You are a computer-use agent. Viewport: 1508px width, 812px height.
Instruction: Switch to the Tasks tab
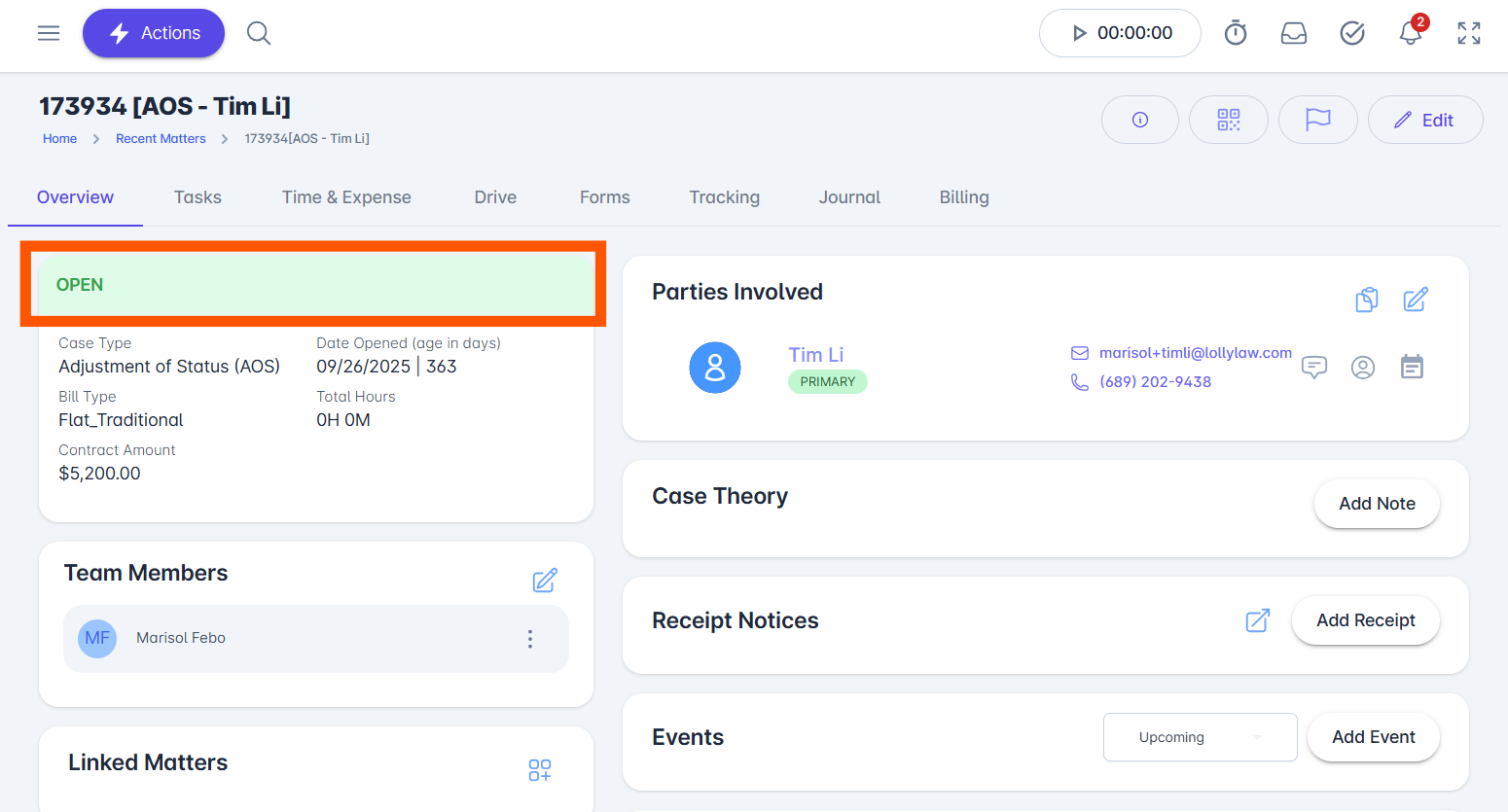pos(197,197)
